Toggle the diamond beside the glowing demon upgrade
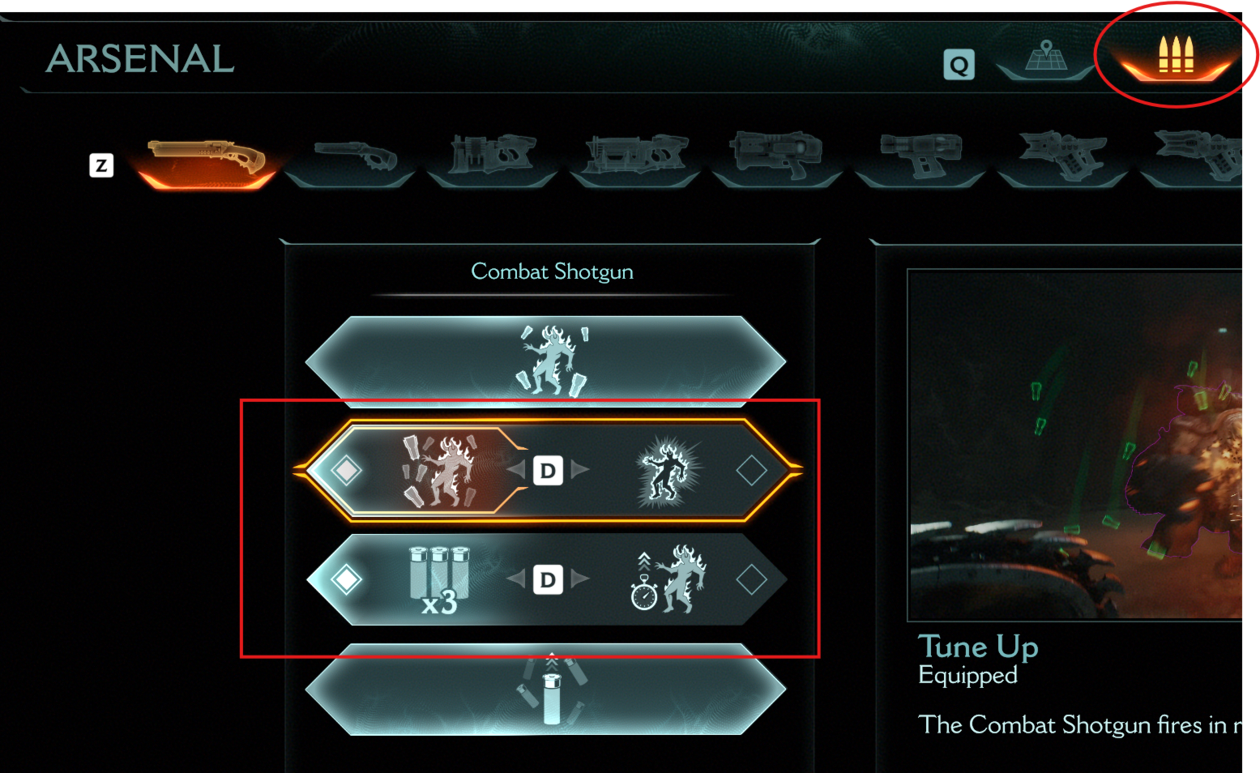Viewport: 1260px width, 773px height. (751, 470)
